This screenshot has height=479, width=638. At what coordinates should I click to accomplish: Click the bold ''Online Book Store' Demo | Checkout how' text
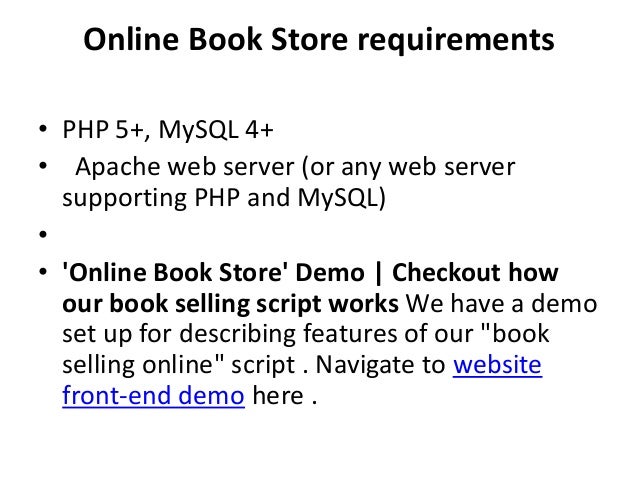[x=310, y=272]
